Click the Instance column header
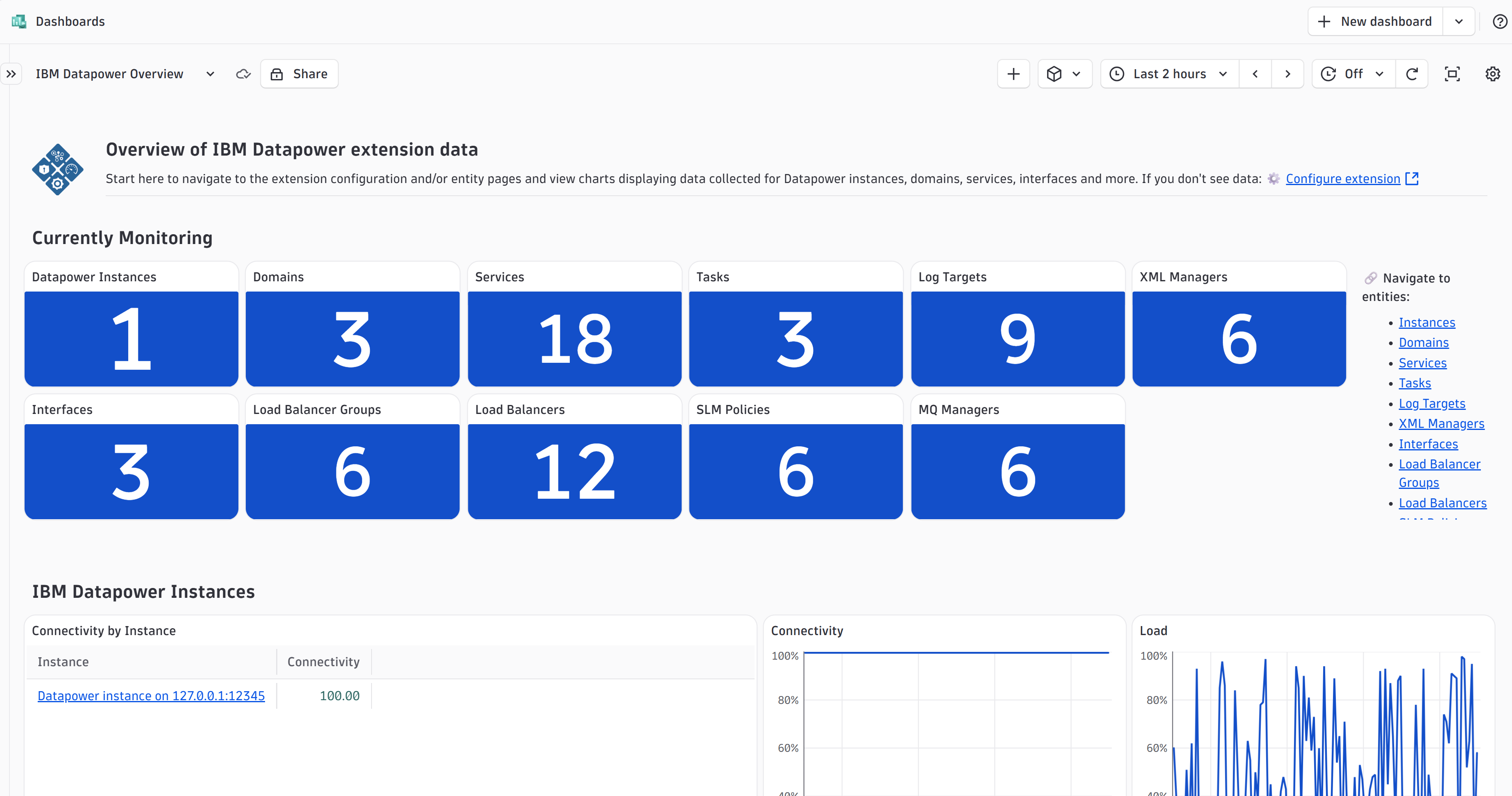 point(152,662)
